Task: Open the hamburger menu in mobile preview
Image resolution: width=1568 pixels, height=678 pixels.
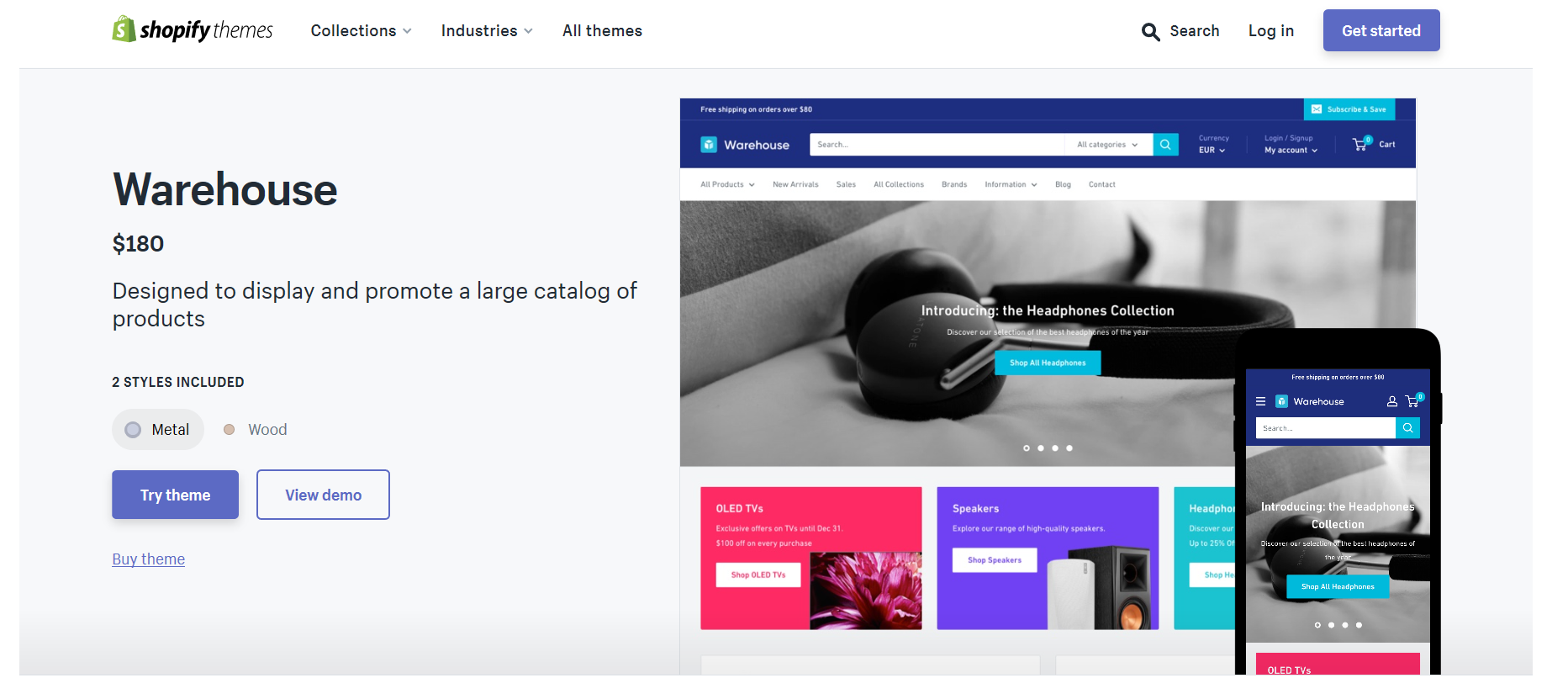Action: pyautogui.click(x=1260, y=401)
